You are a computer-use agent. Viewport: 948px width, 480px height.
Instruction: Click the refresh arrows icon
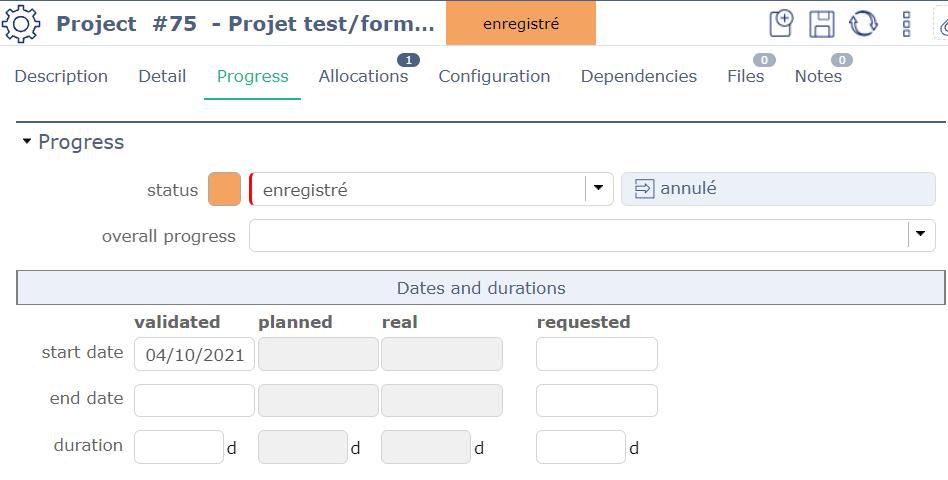pyautogui.click(x=863, y=24)
